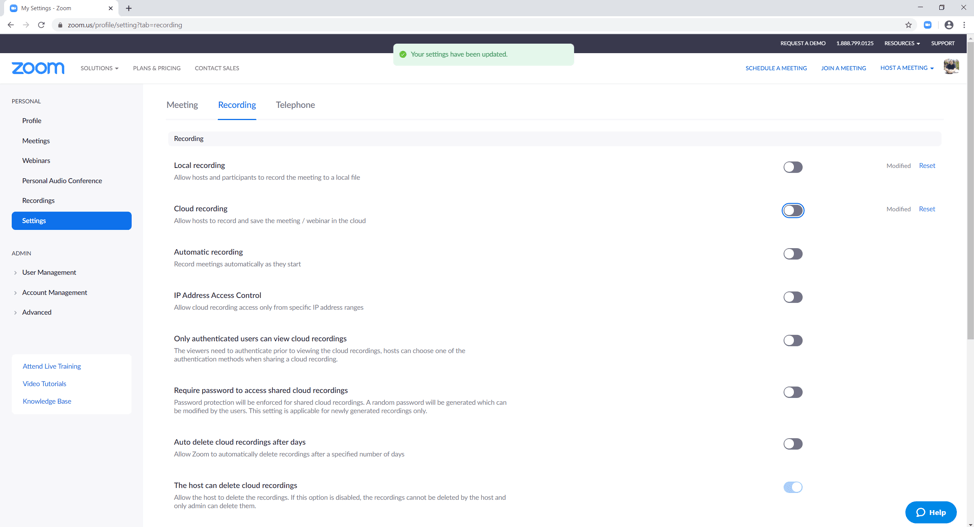Switch to the Meeting tab

point(182,104)
